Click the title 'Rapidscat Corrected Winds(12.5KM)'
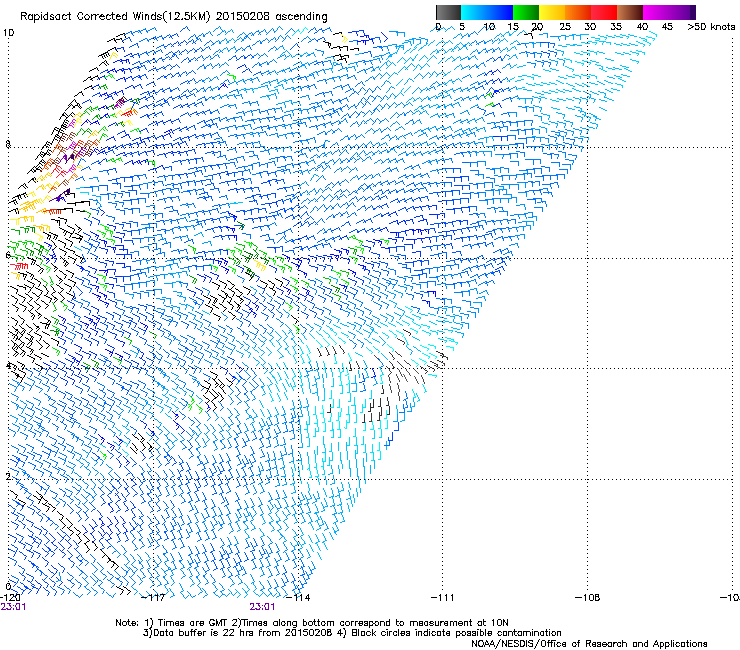This screenshot has height=650, width=740. [x=116, y=17]
